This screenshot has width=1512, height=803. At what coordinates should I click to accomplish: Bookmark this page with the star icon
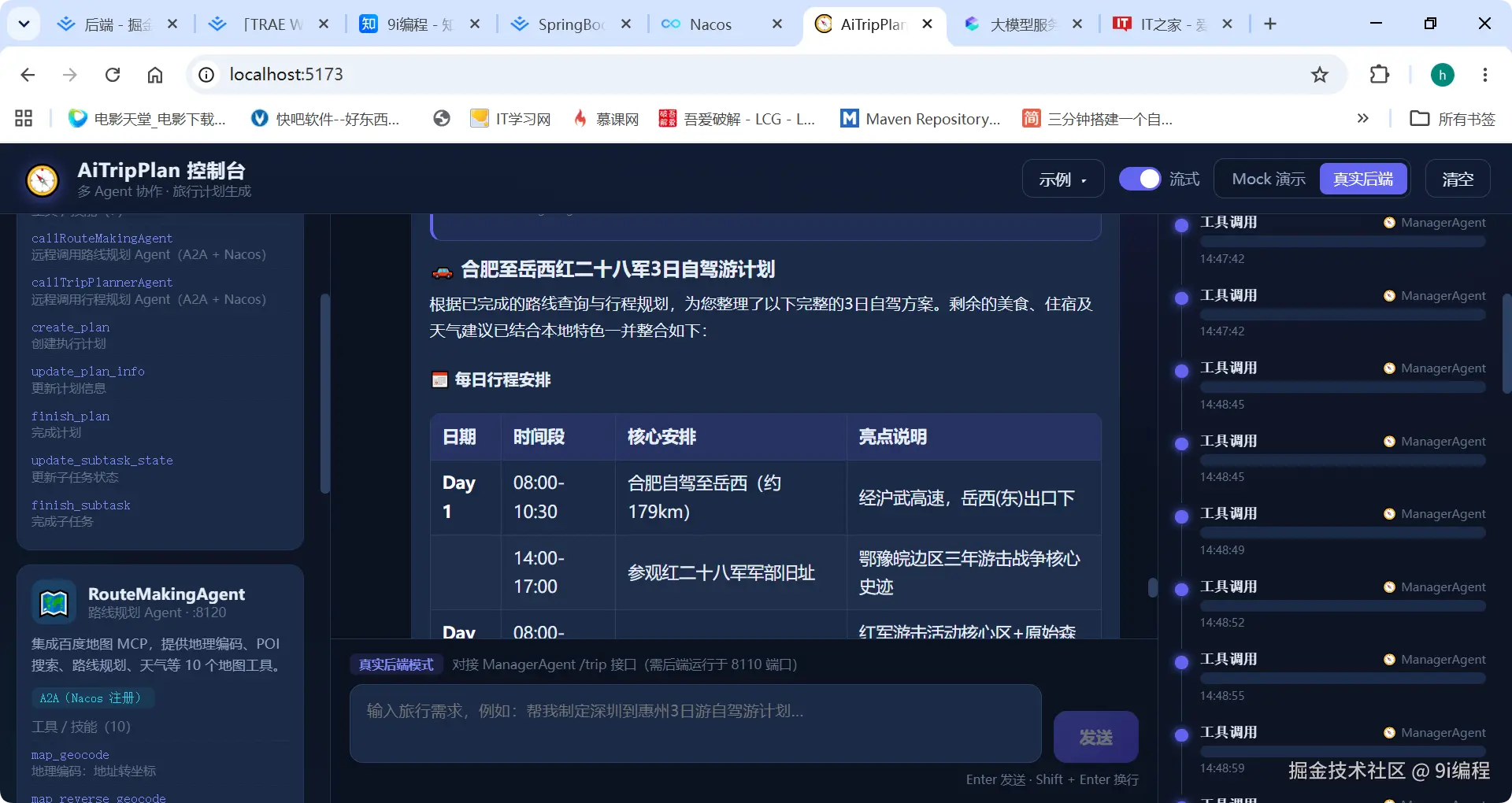click(1320, 75)
